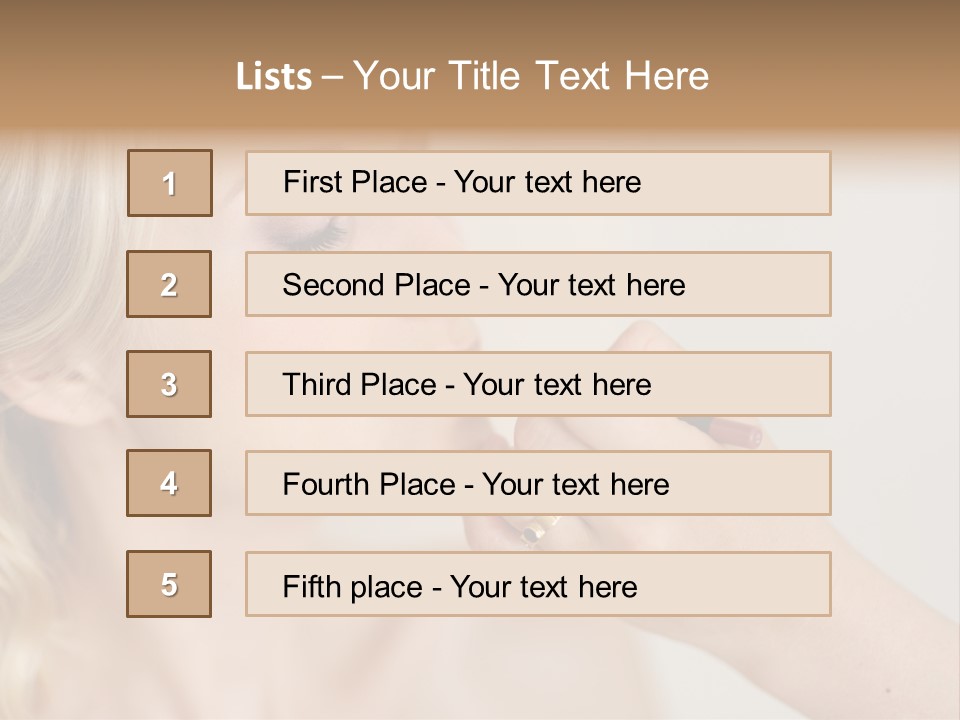Click the number 1 box
The width and height of the screenshot is (960, 720).
point(170,183)
